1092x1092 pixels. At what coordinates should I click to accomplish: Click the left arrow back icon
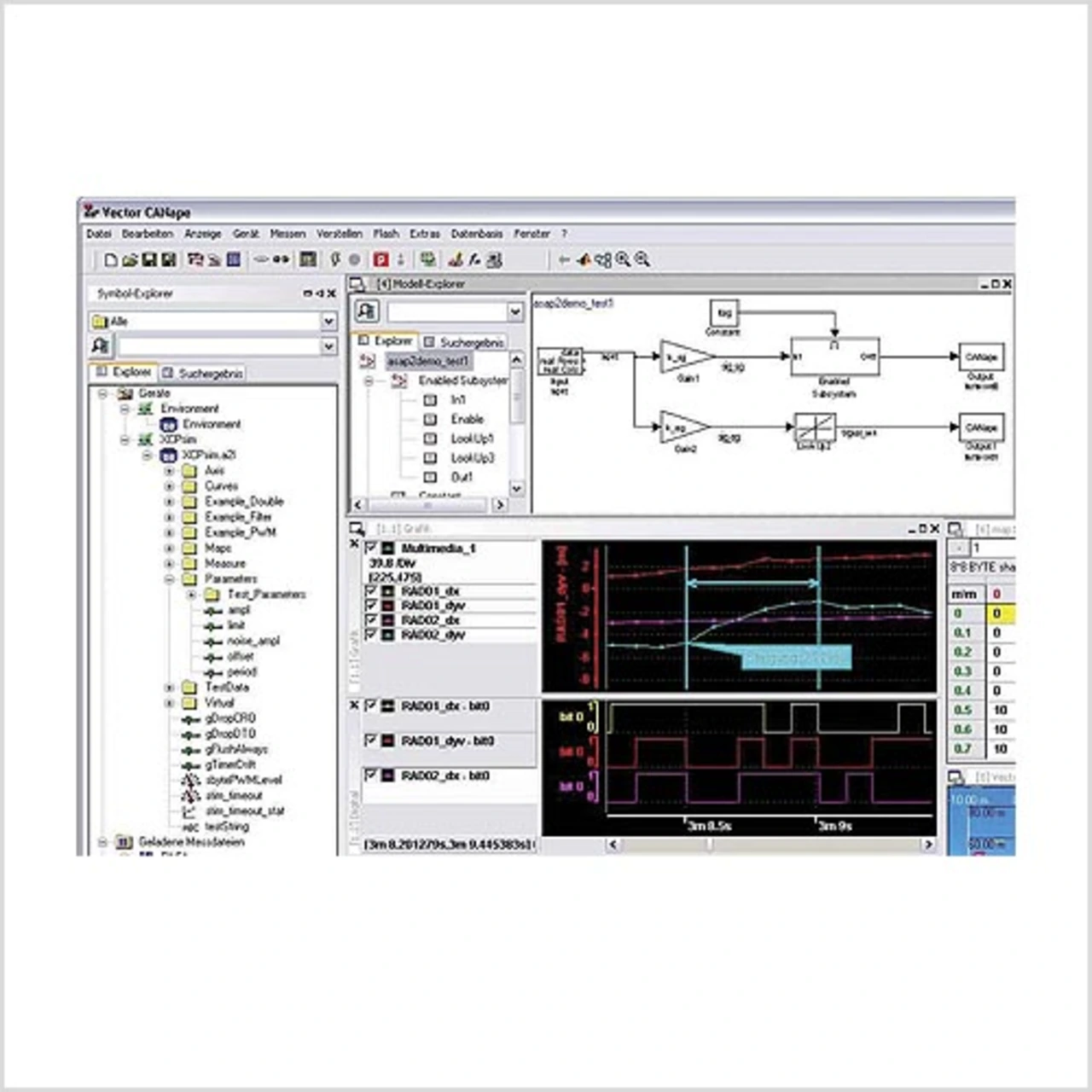tap(564, 259)
